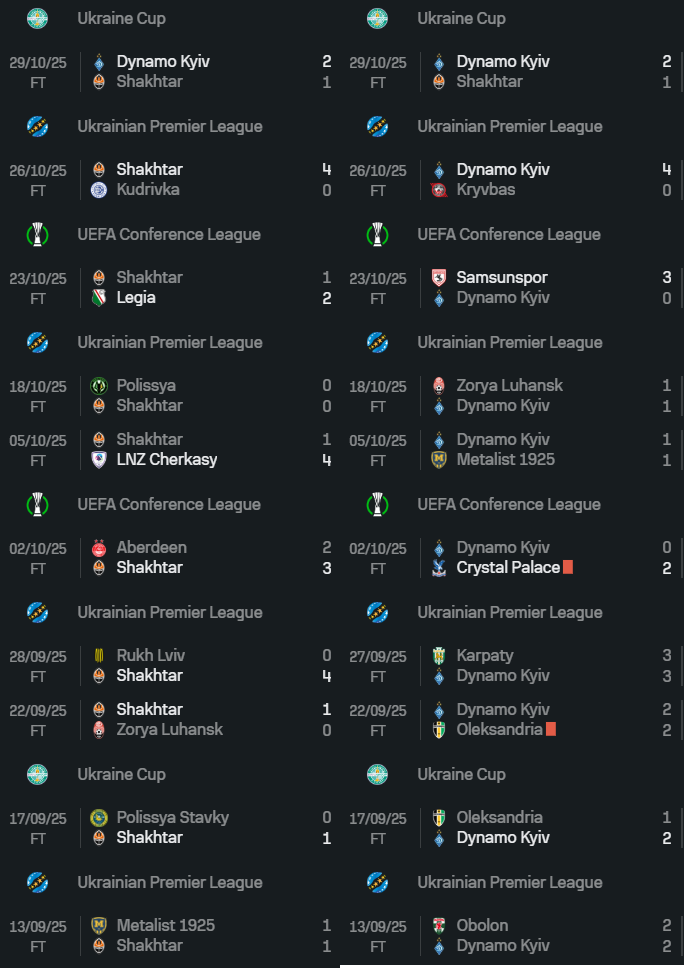Click the 27/09/25 FT status for Karpaty match
This screenshot has height=968, width=684.
click(x=378, y=677)
